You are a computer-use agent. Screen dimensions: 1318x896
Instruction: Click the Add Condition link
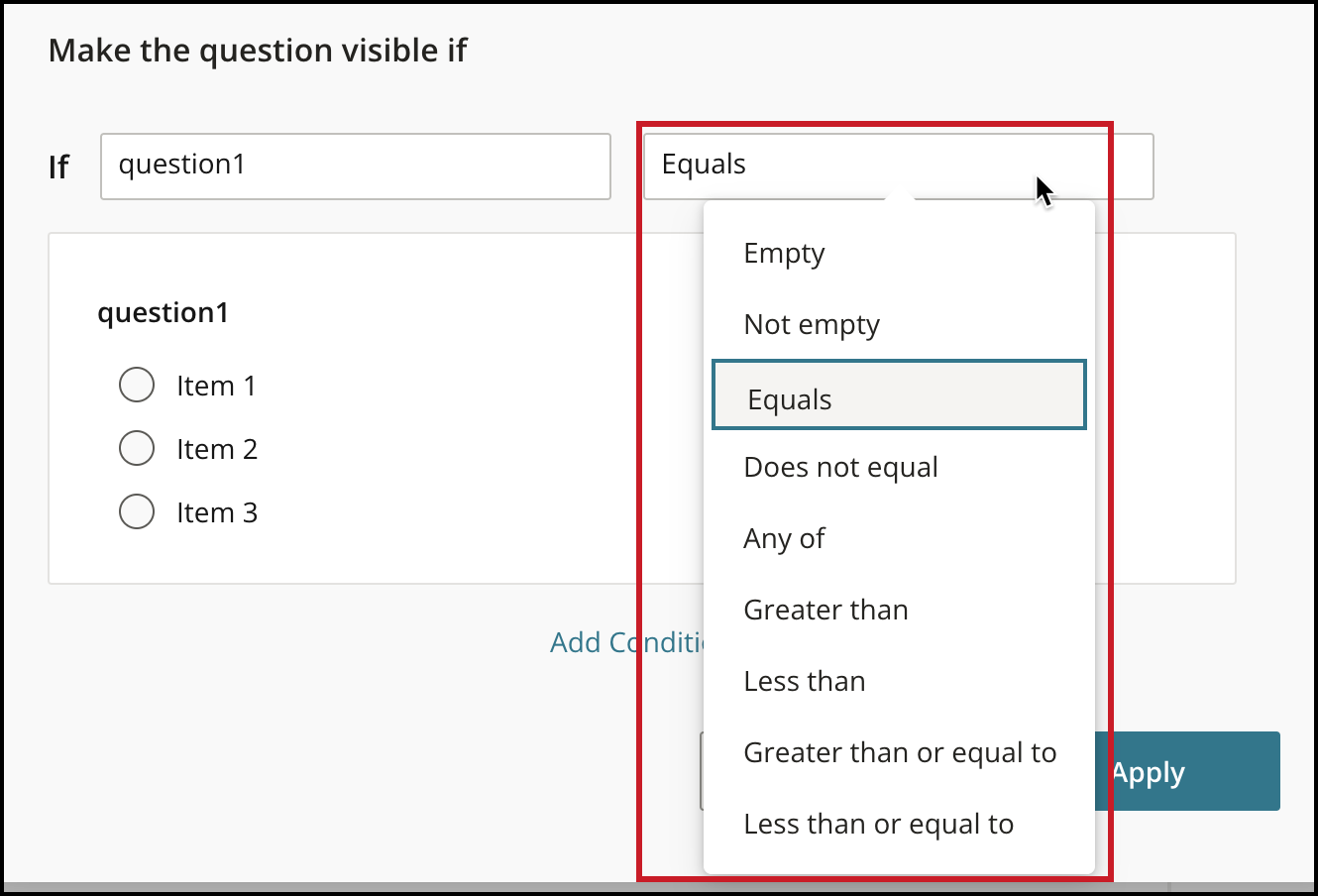(x=626, y=642)
